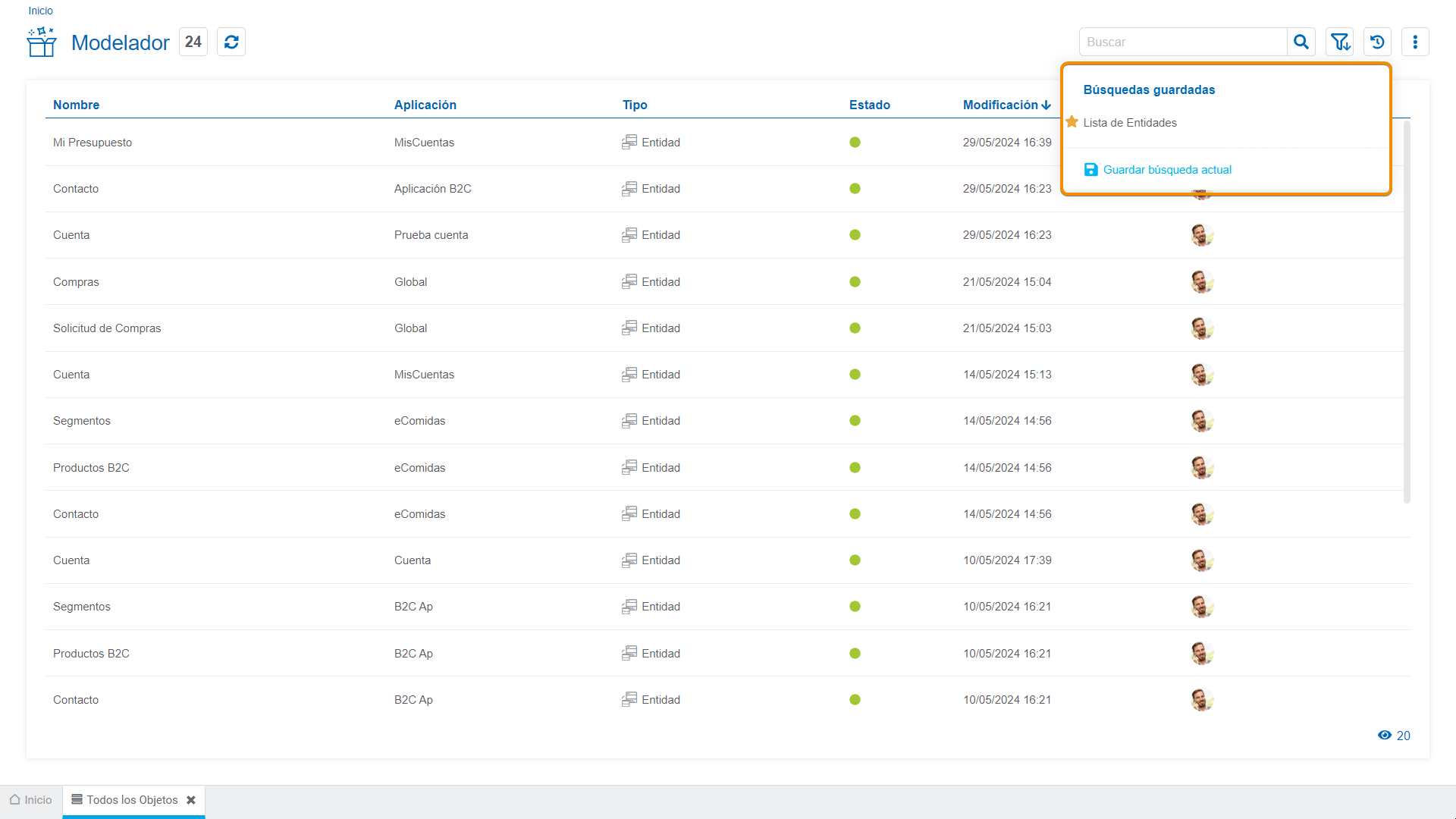Open the filter funnel icon

1340,42
